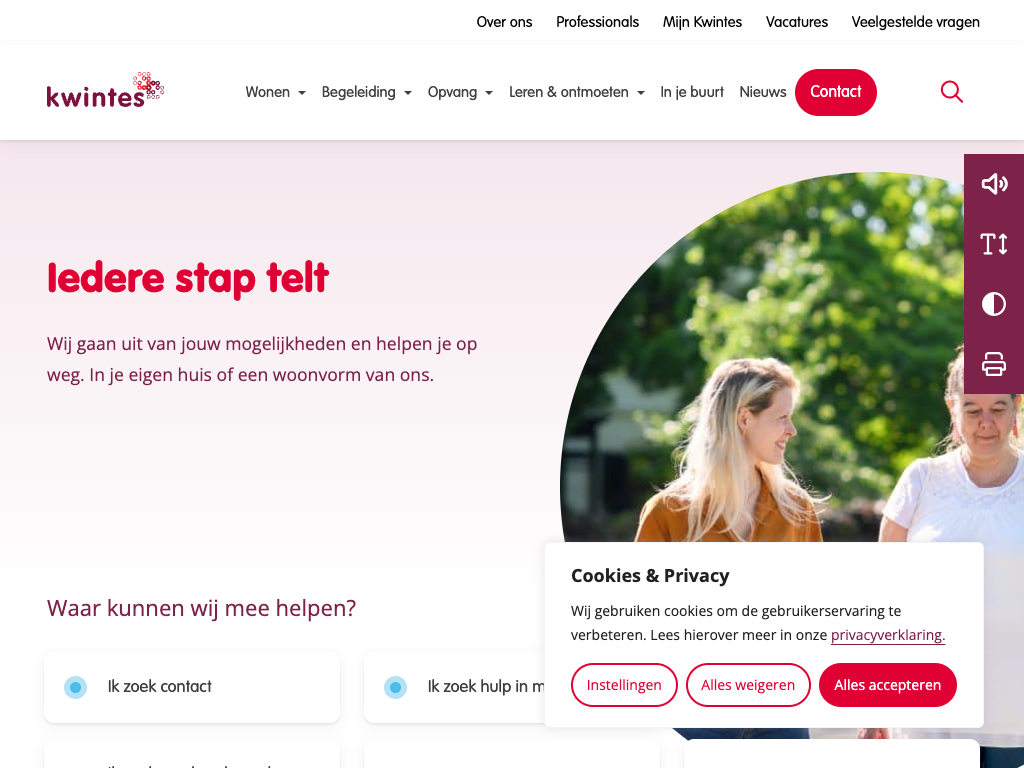This screenshot has width=1024, height=768.
Task: Click the text size adjustment icon
Action: click(x=994, y=244)
